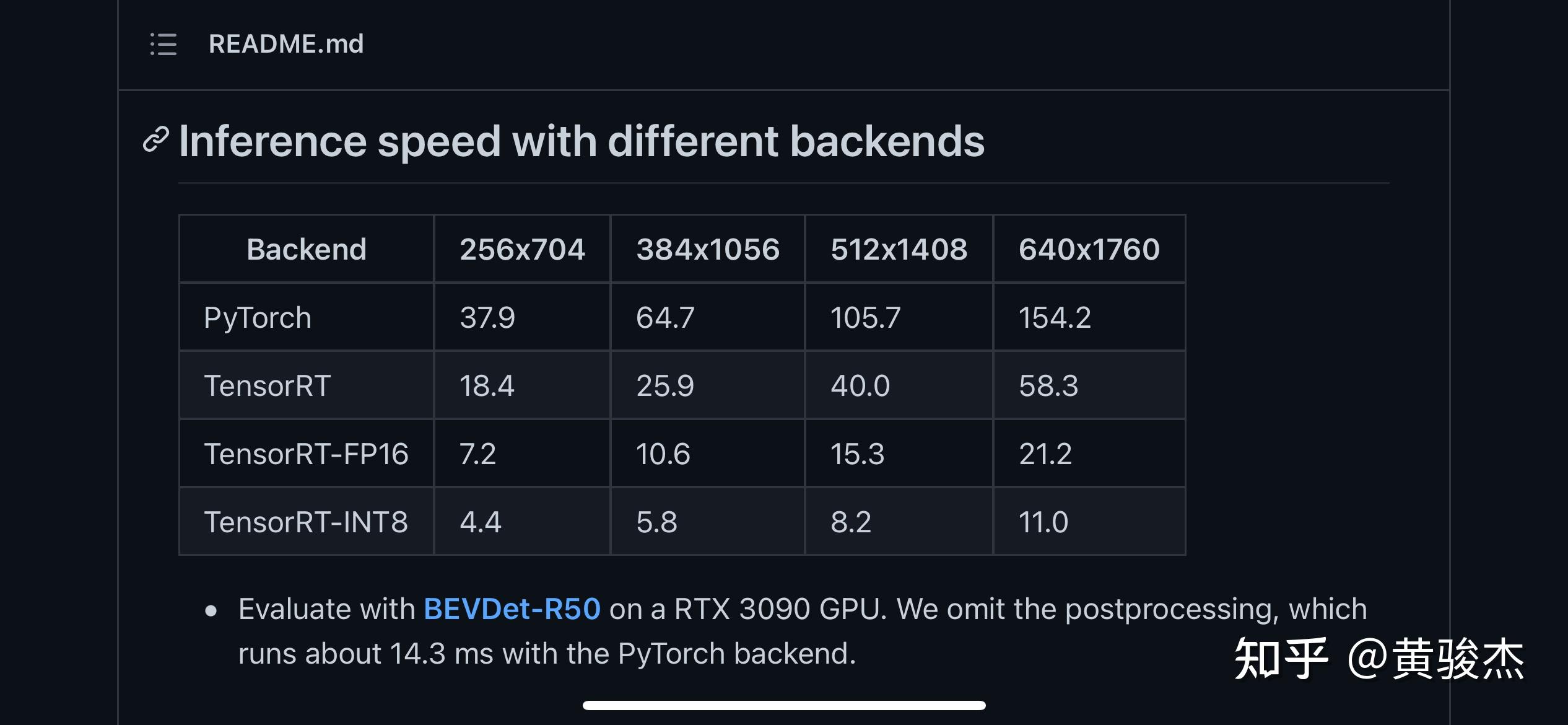Click the 384x1056 column header
Screen dimensions: 1568x725
click(x=708, y=249)
